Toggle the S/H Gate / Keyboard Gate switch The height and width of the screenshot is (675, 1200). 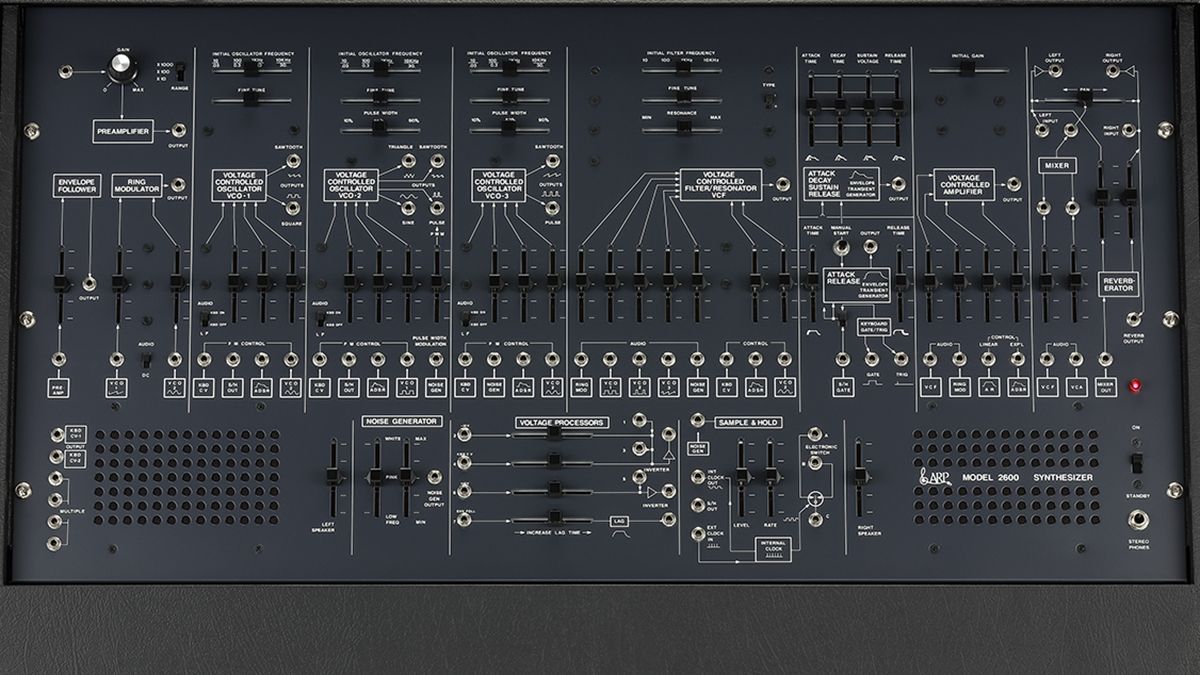tap(842, 319)
